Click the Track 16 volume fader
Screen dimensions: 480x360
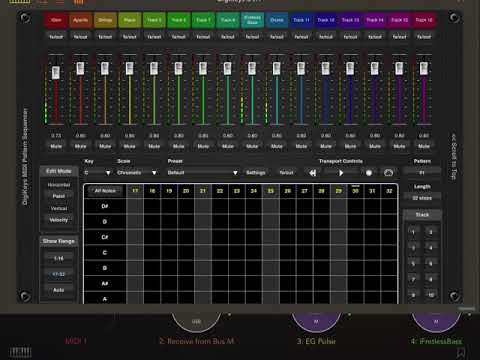424,68
